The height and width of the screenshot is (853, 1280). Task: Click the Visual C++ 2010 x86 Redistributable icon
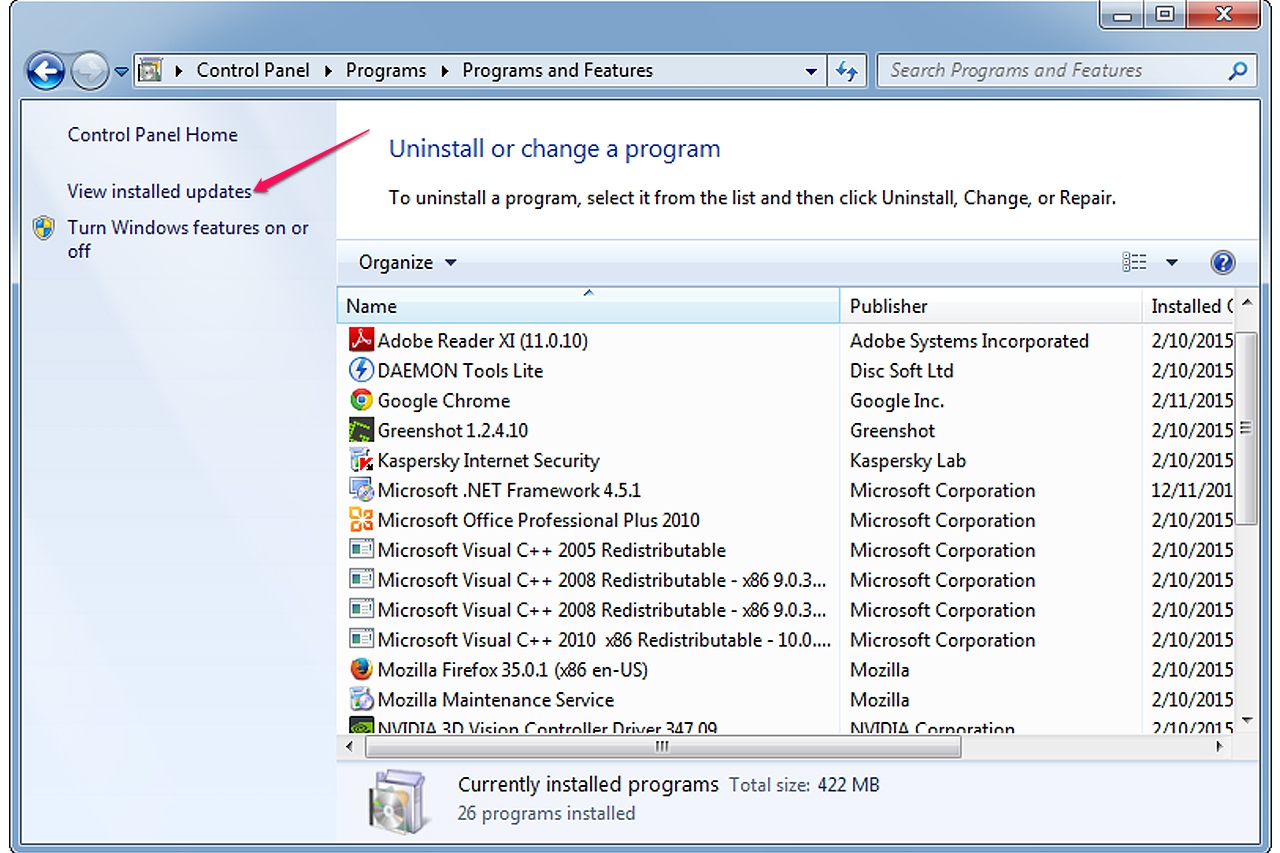[x=361, y=640]
